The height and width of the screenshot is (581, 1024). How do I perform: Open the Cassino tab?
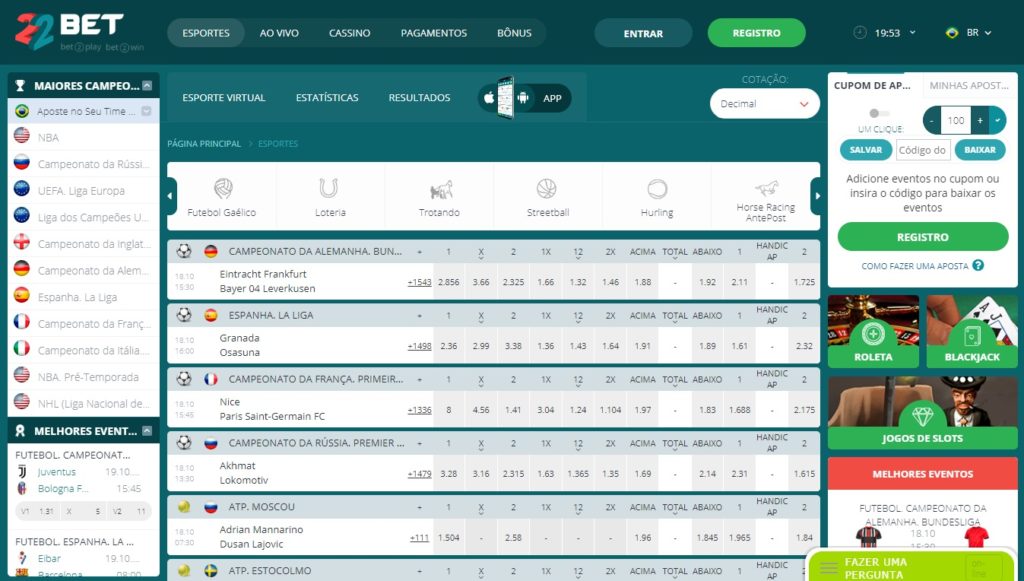point(349,33)
